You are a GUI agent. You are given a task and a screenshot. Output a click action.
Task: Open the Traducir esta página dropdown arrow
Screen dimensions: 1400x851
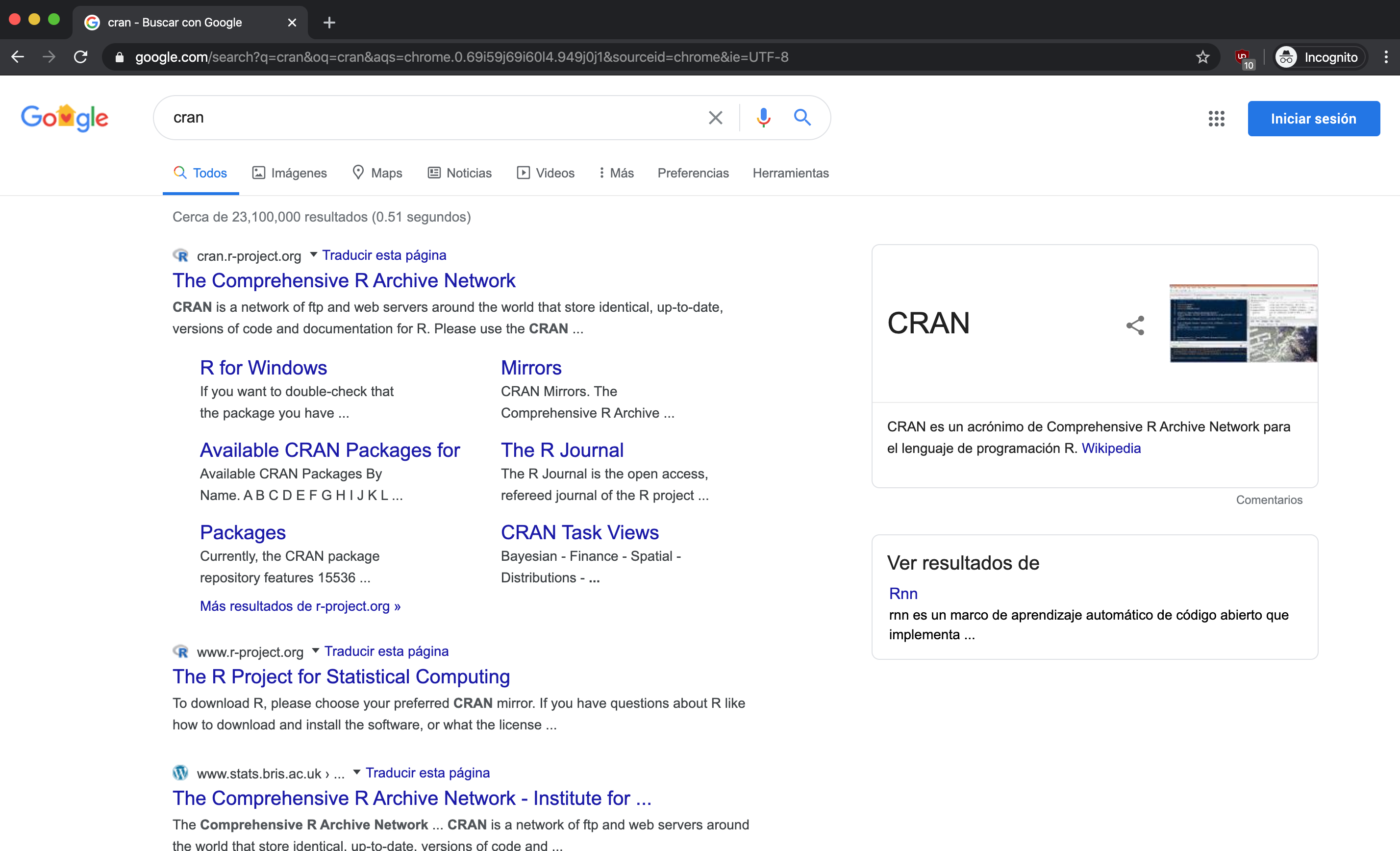coord(314,255)
